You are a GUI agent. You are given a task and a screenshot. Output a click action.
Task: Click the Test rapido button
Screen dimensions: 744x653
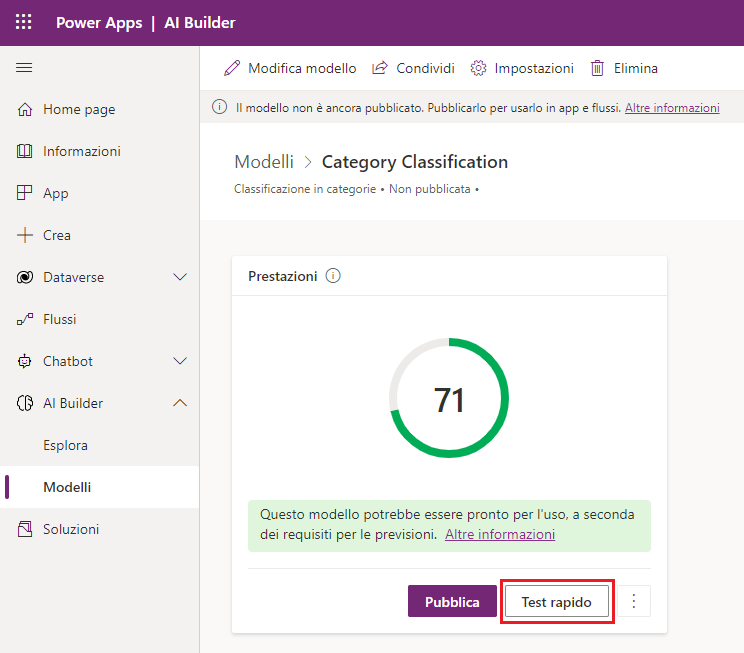[x=556, y=602]
